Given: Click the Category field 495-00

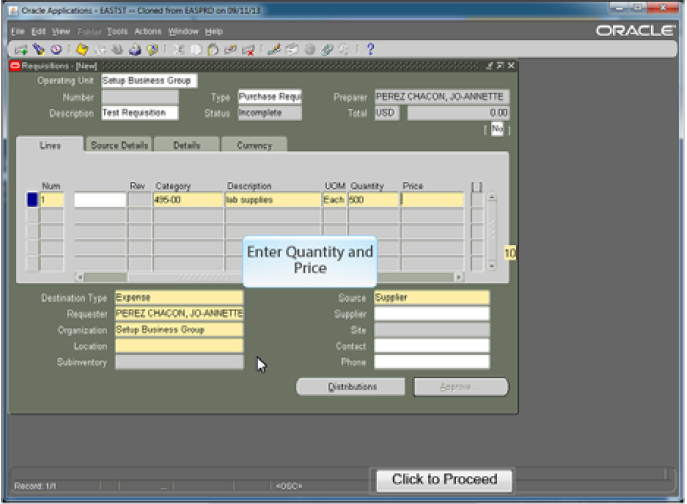Looking at the screenshot, I should pos(188,200).
